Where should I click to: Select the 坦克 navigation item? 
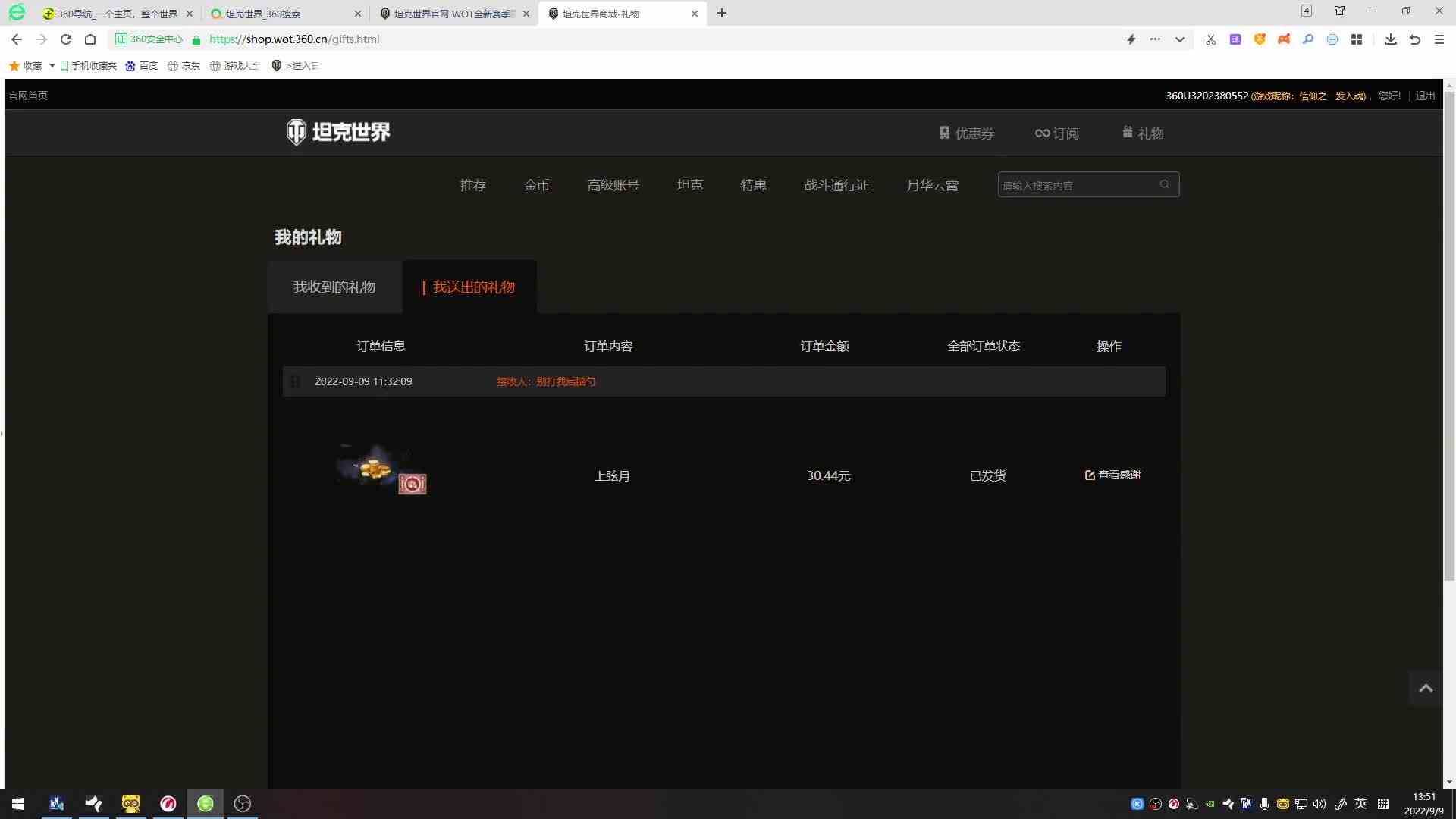690,185
